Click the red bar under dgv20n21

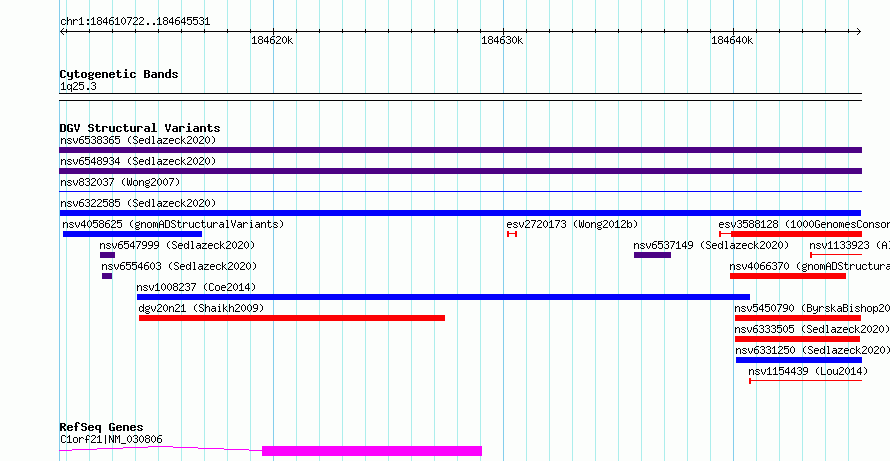pos(292,318)
